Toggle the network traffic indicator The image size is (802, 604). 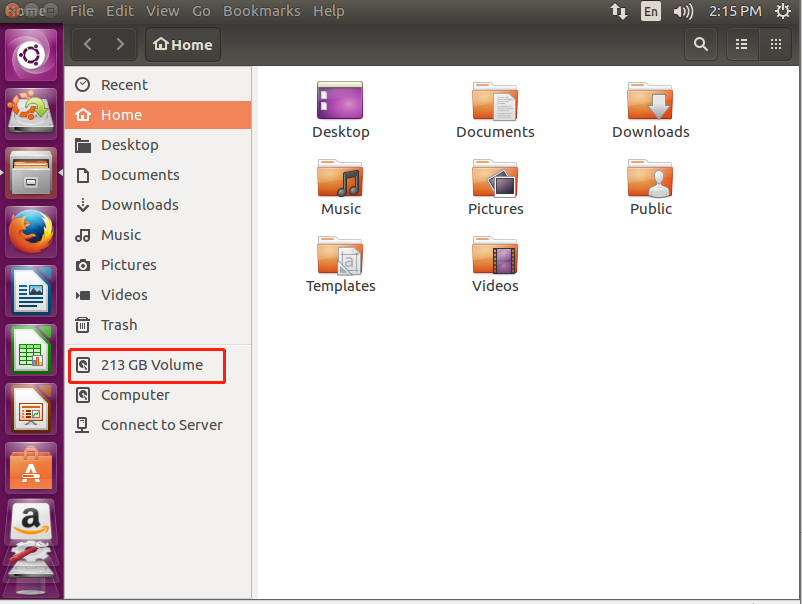[619, 11]
